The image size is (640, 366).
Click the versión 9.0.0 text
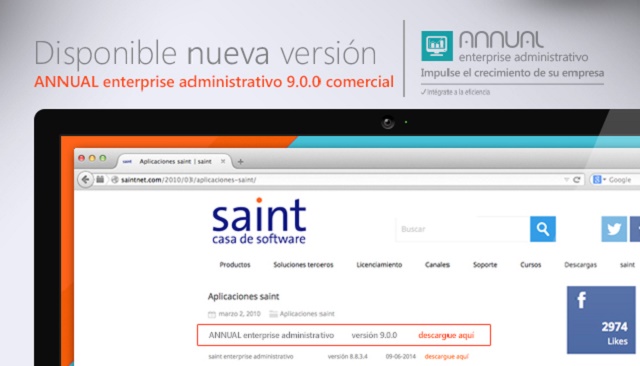(x=374, y=335)
